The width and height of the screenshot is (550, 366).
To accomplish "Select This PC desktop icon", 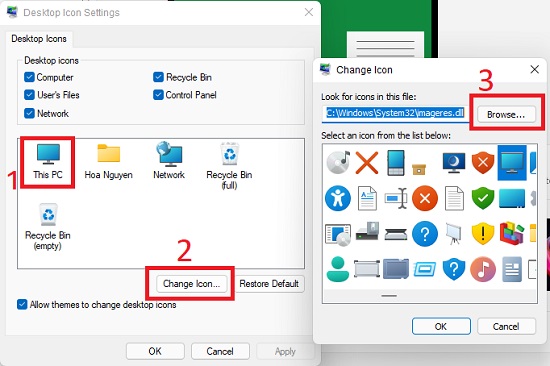I will pos(48,162).
